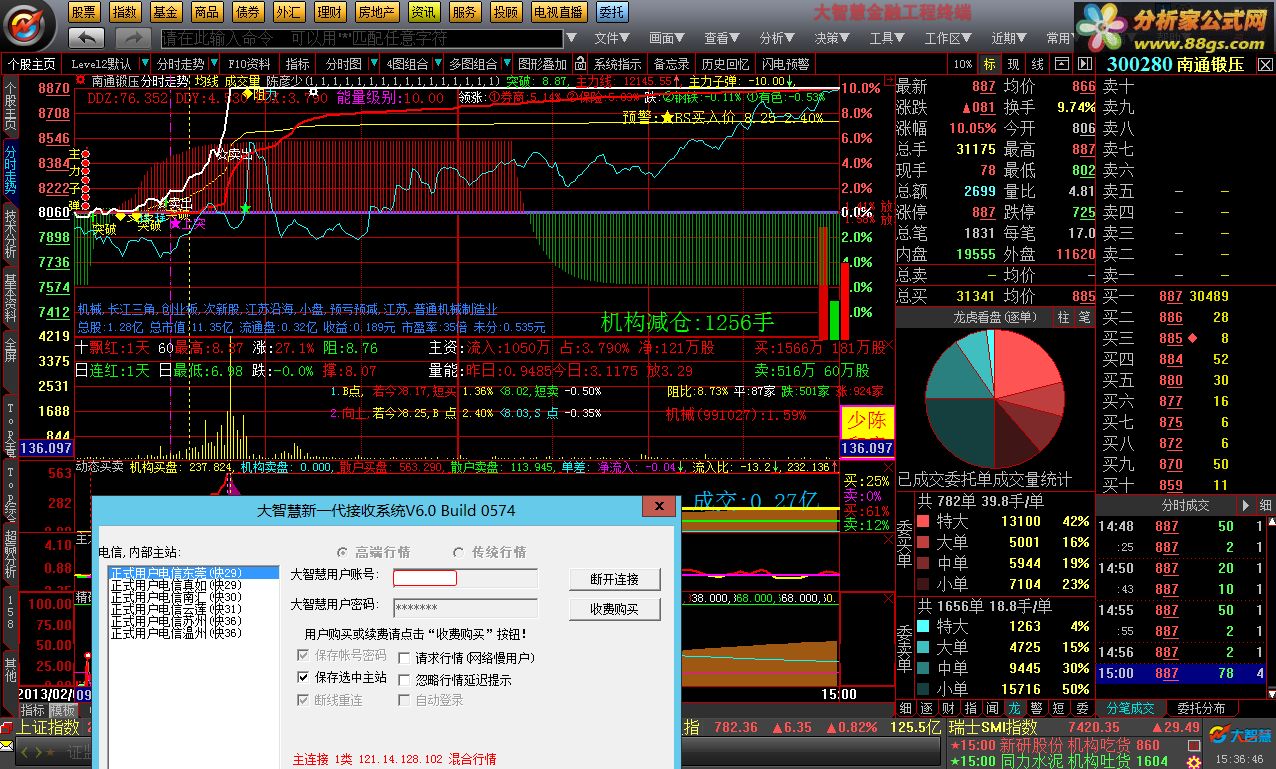Click the 少陈 yellow badge on chart
Screen dimensions: 1276x769
[866, 421]
